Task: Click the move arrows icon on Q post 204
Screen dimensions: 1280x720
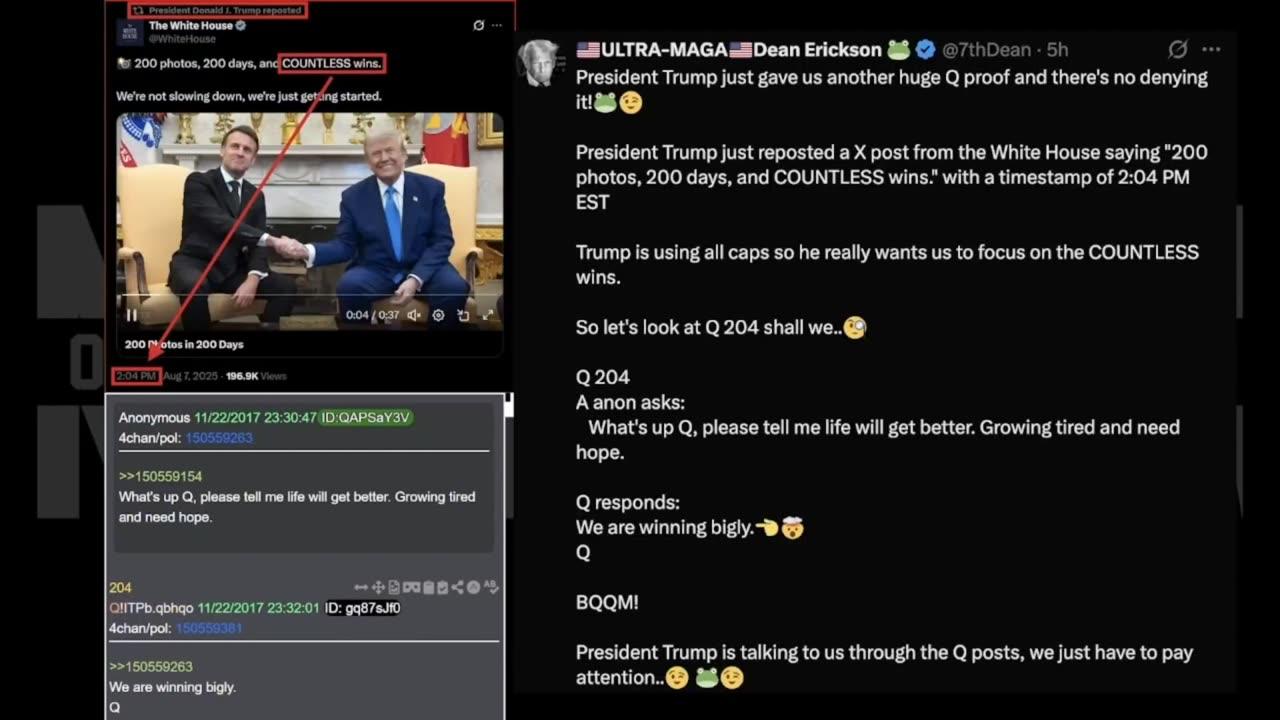Action: (378, 587)
